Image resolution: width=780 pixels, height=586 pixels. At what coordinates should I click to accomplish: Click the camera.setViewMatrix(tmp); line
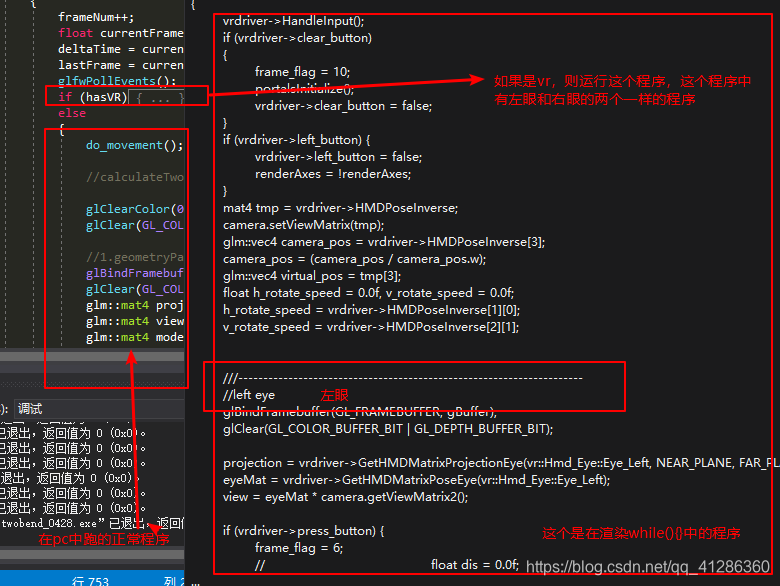click(303, 225)
